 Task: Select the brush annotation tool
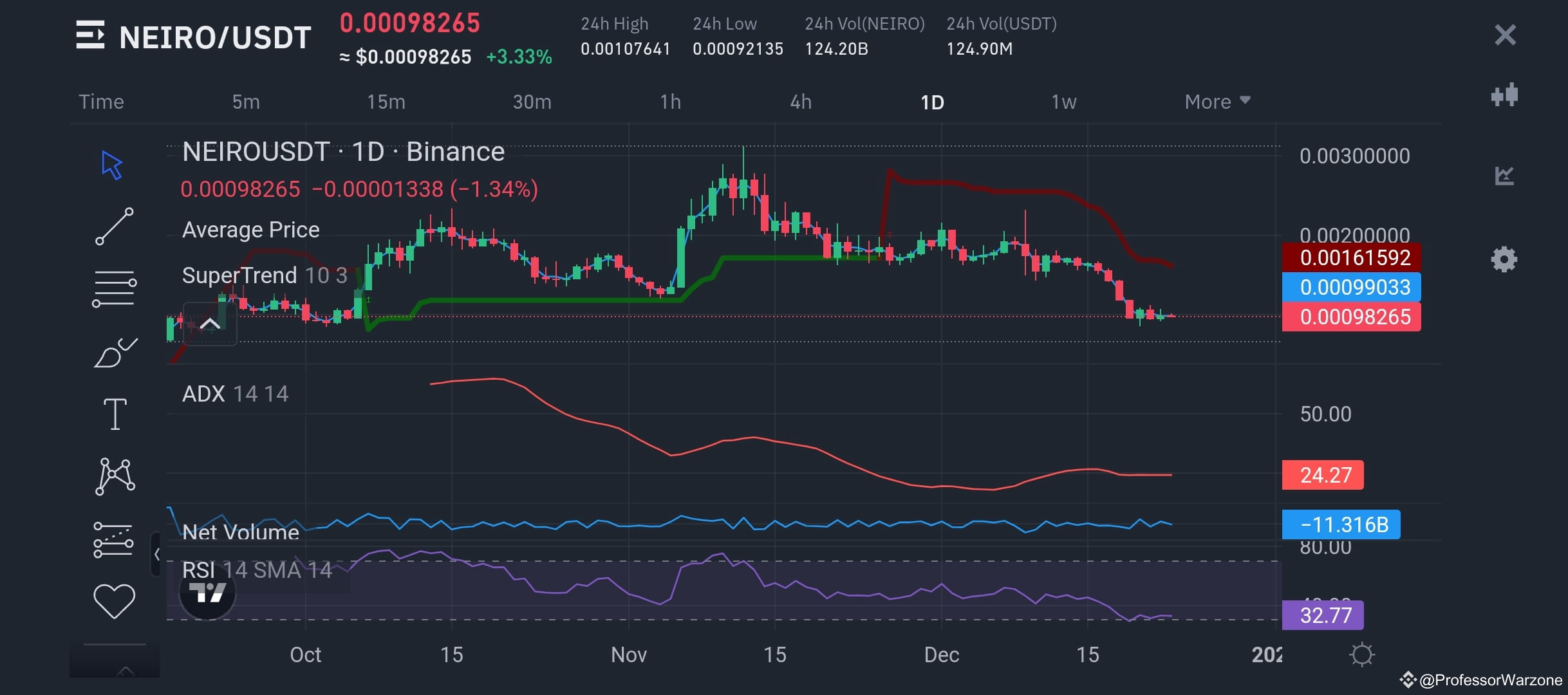pos(115,351)
